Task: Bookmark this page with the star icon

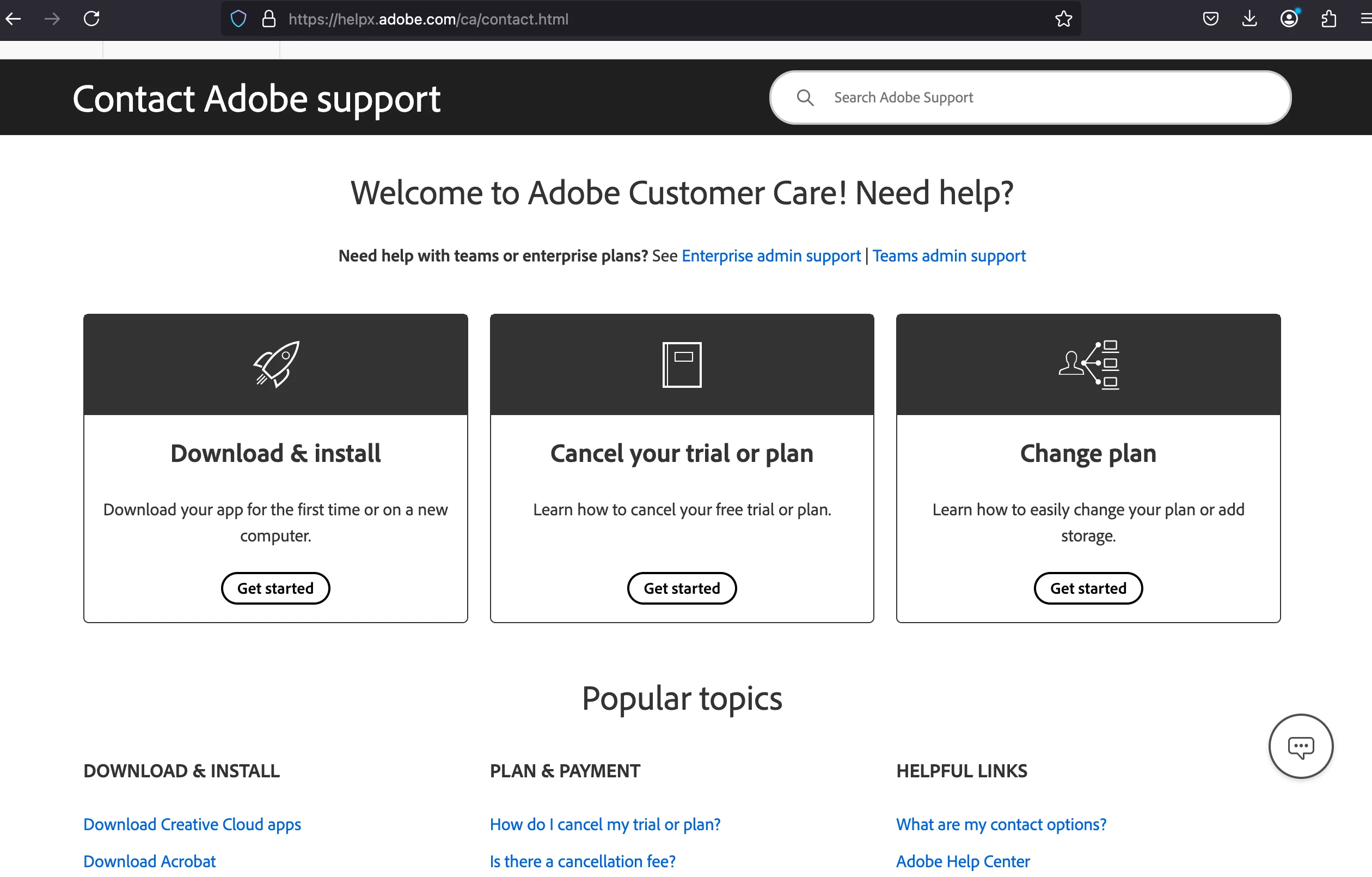Action: click(1063, 19)
